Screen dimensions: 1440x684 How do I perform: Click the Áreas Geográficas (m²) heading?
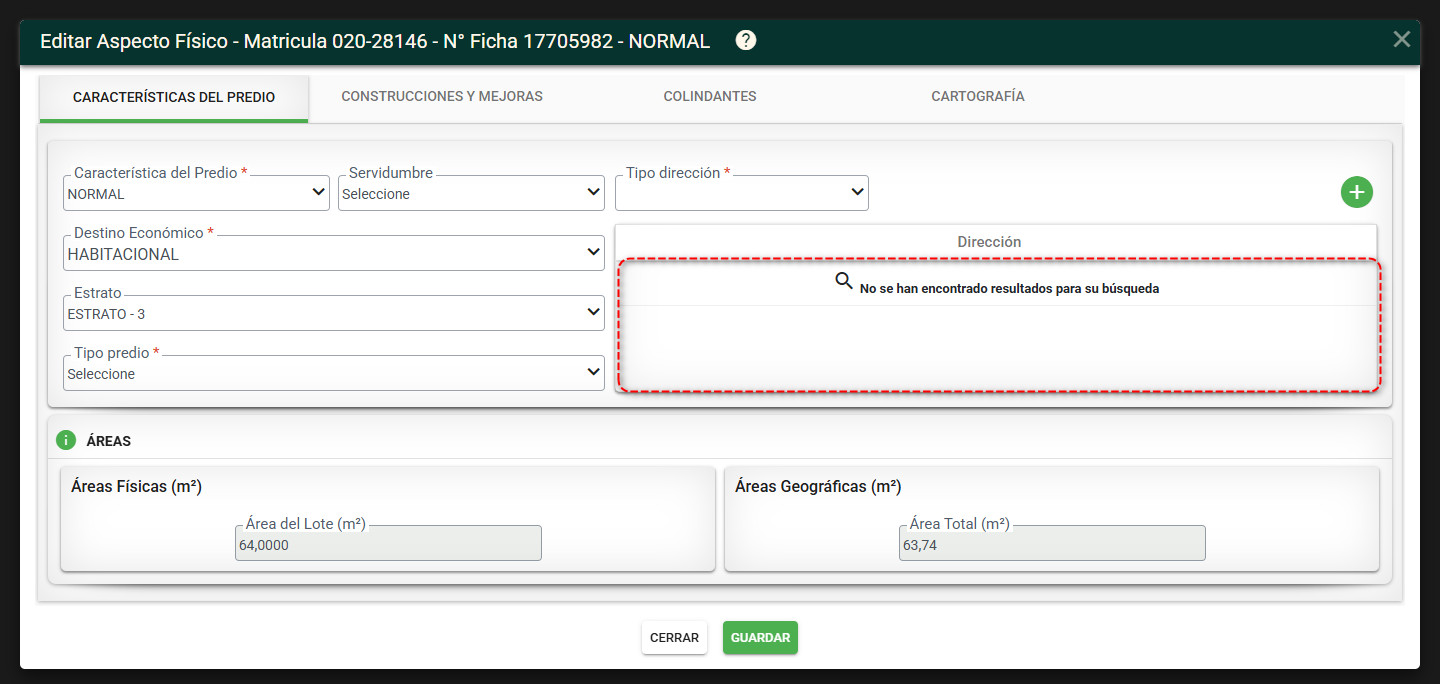818,487
